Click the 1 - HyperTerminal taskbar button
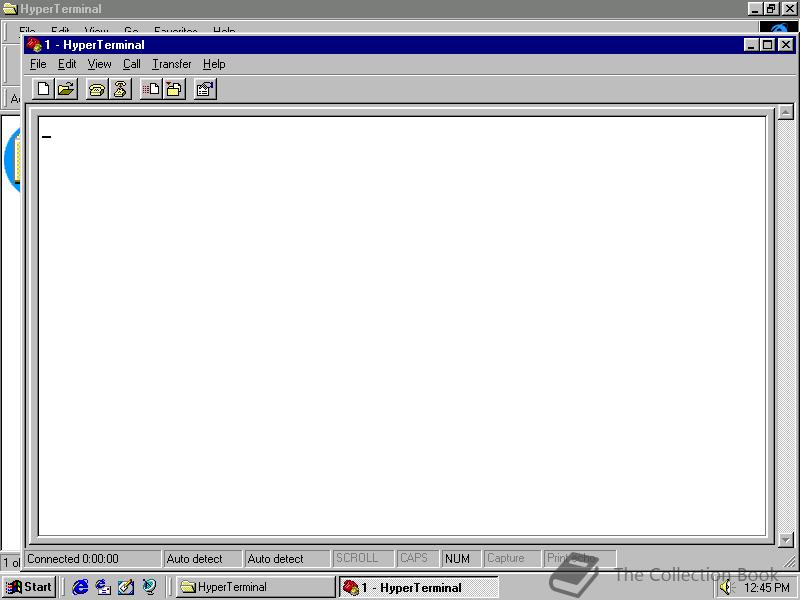 (x=418, y=587)
